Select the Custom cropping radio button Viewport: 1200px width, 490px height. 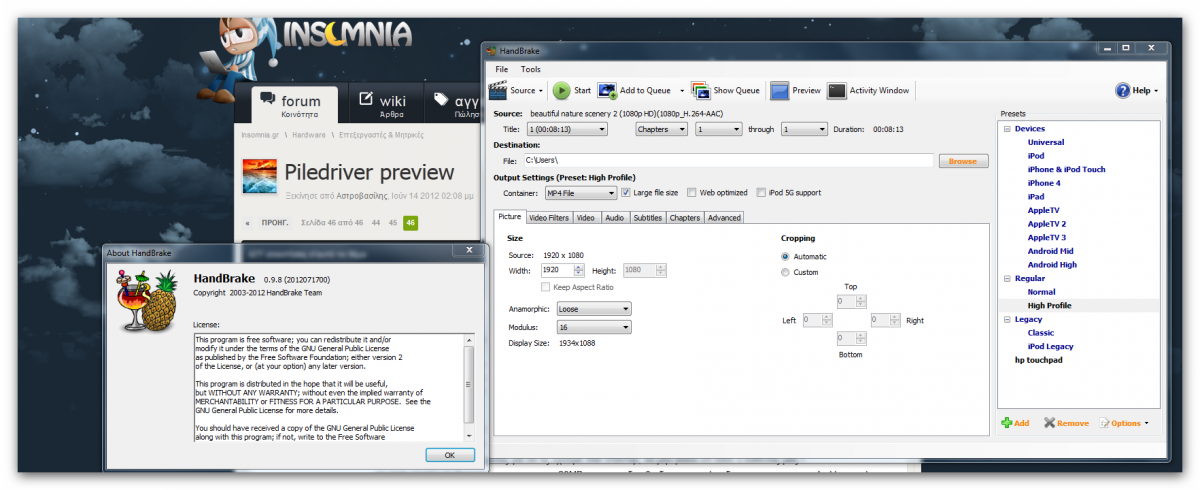click(x=785, y=272)
